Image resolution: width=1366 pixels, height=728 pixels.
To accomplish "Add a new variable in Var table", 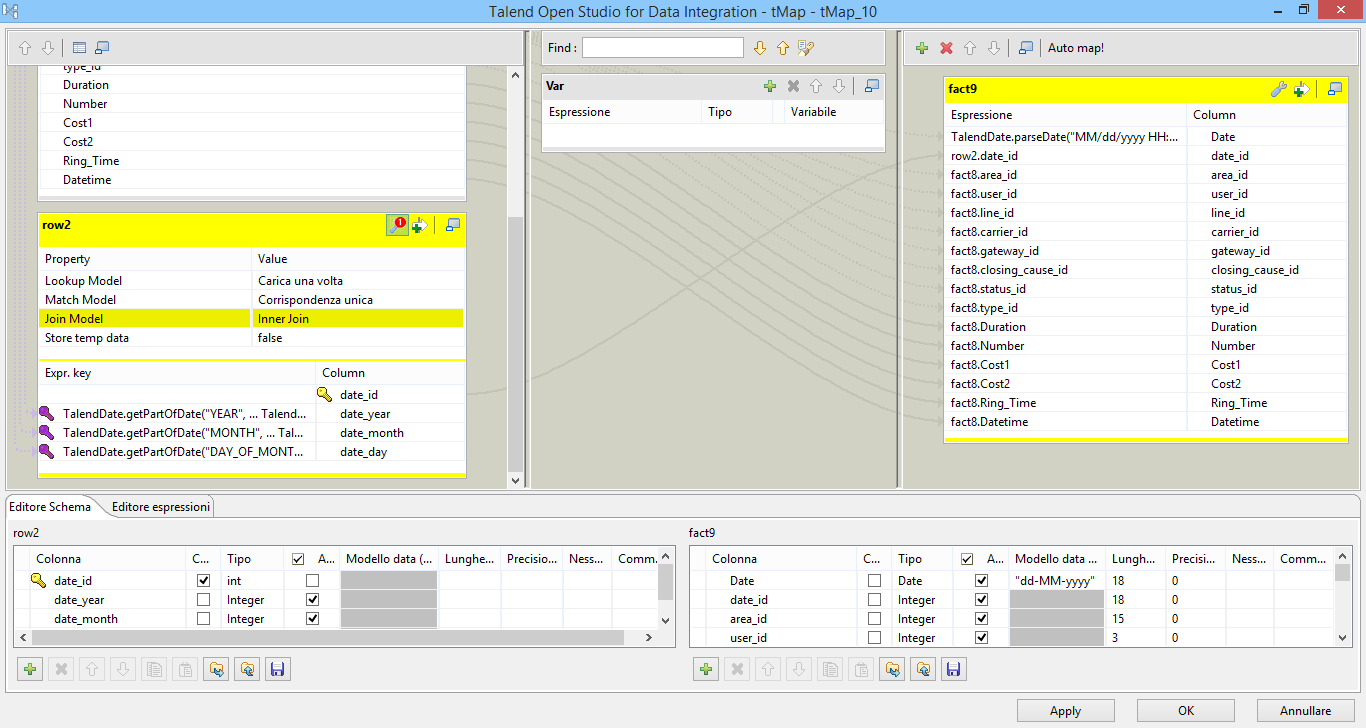I will (770, 87).
